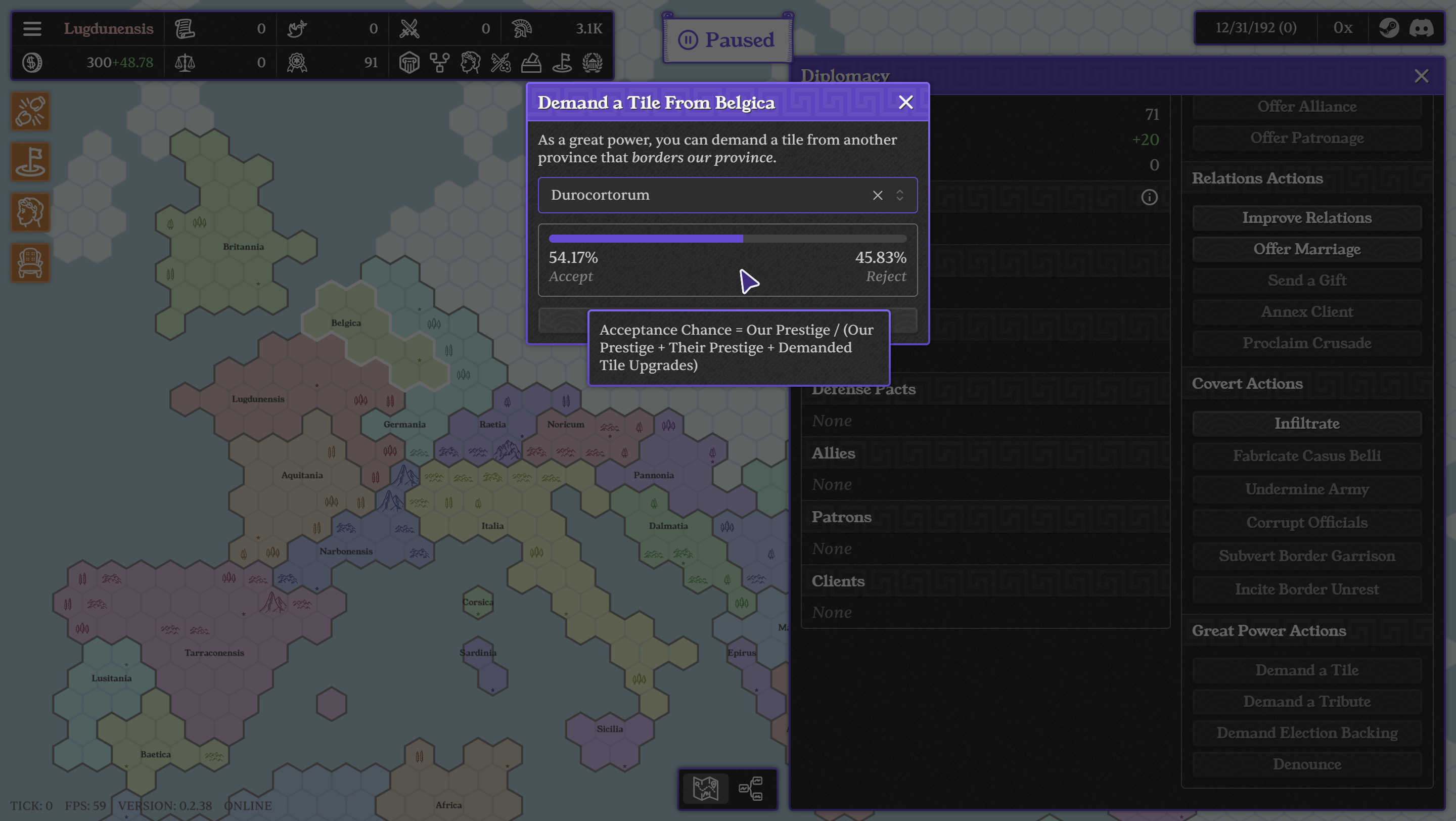The width and height of the screenshot is (1456, 821).
Task: Click the 0x game speed selector
Action: point(1342,28)
